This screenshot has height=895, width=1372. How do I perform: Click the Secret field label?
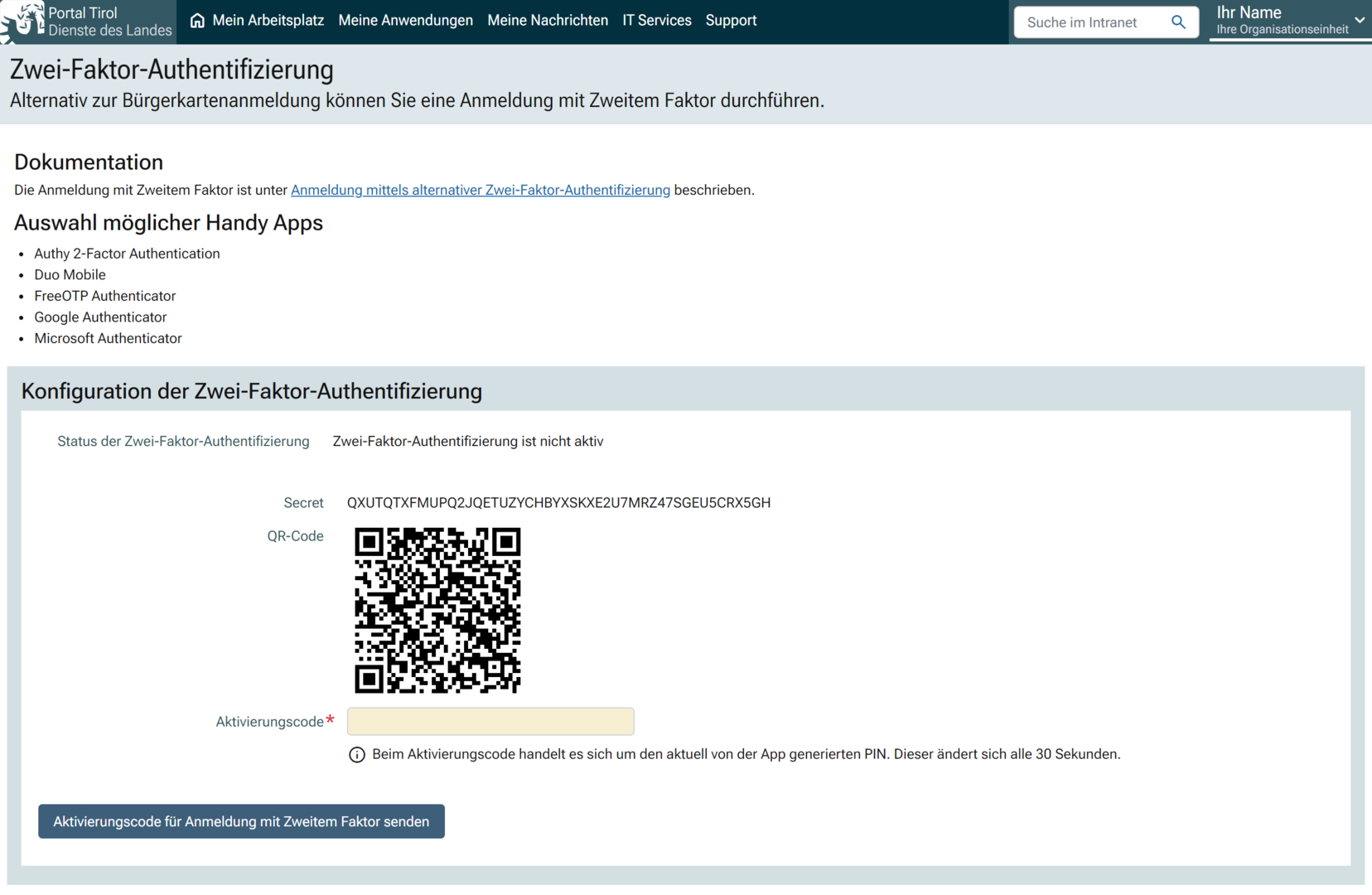(x=303, y=503)
